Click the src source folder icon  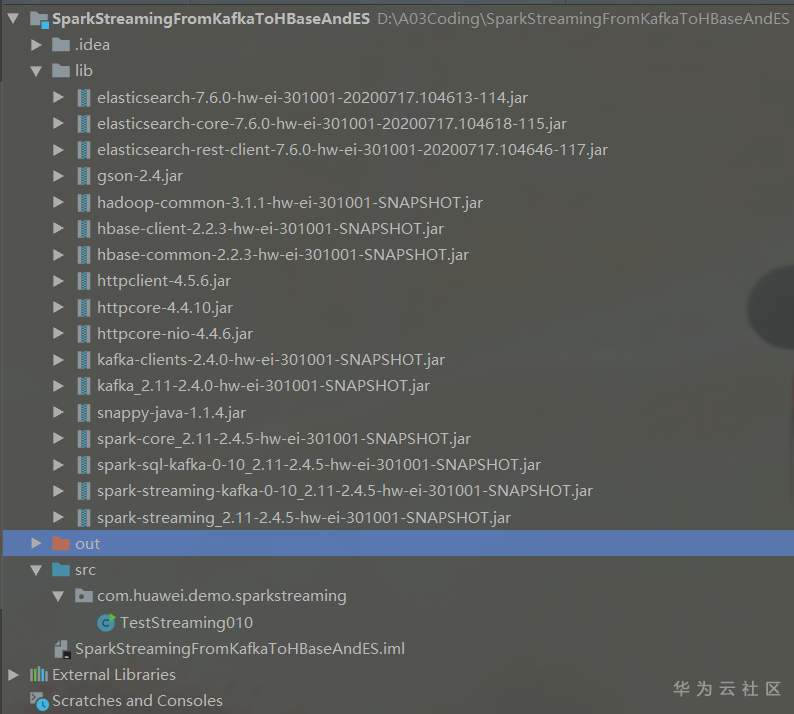[x=61, y=570]
